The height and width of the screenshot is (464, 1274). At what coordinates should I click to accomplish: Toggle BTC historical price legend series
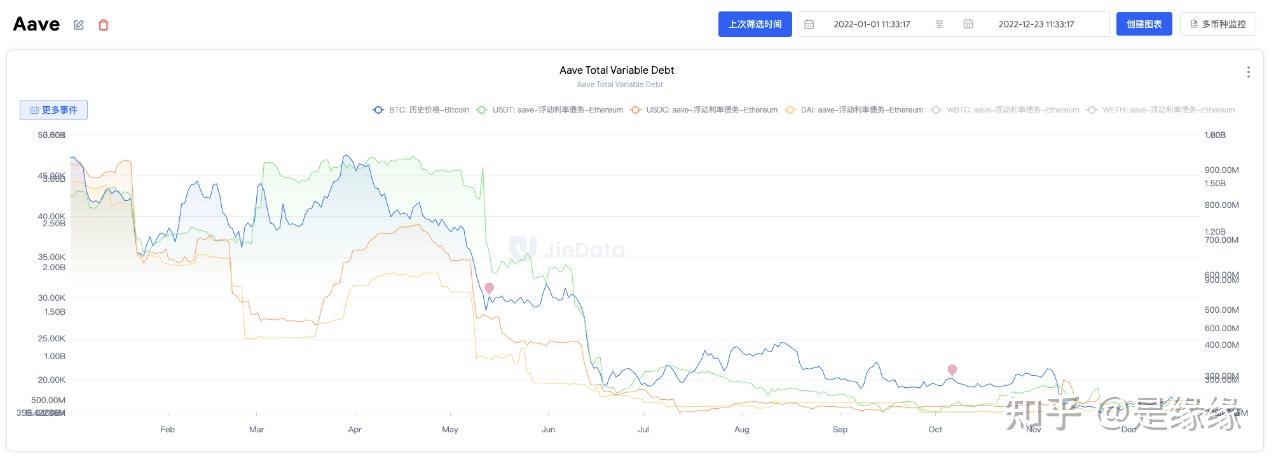click(x=420, y=110)
